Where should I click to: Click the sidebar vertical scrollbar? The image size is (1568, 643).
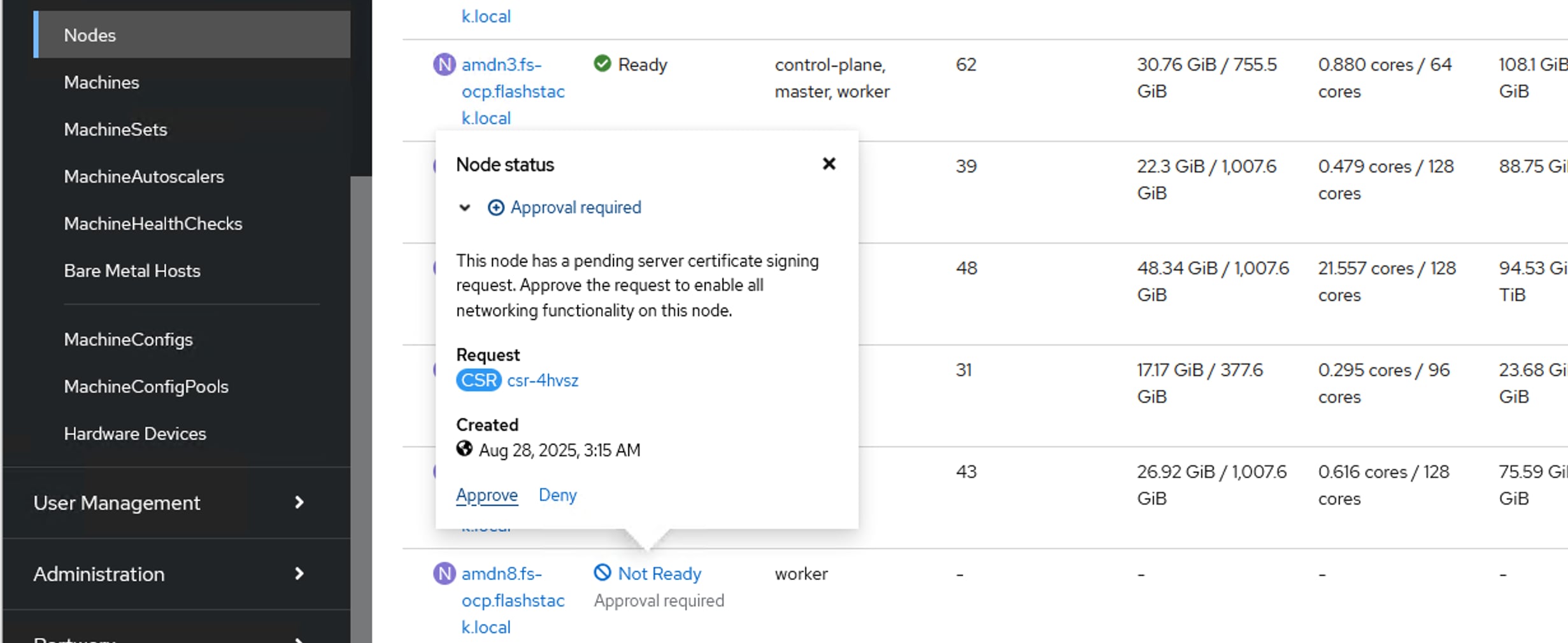tap(361, 382)
